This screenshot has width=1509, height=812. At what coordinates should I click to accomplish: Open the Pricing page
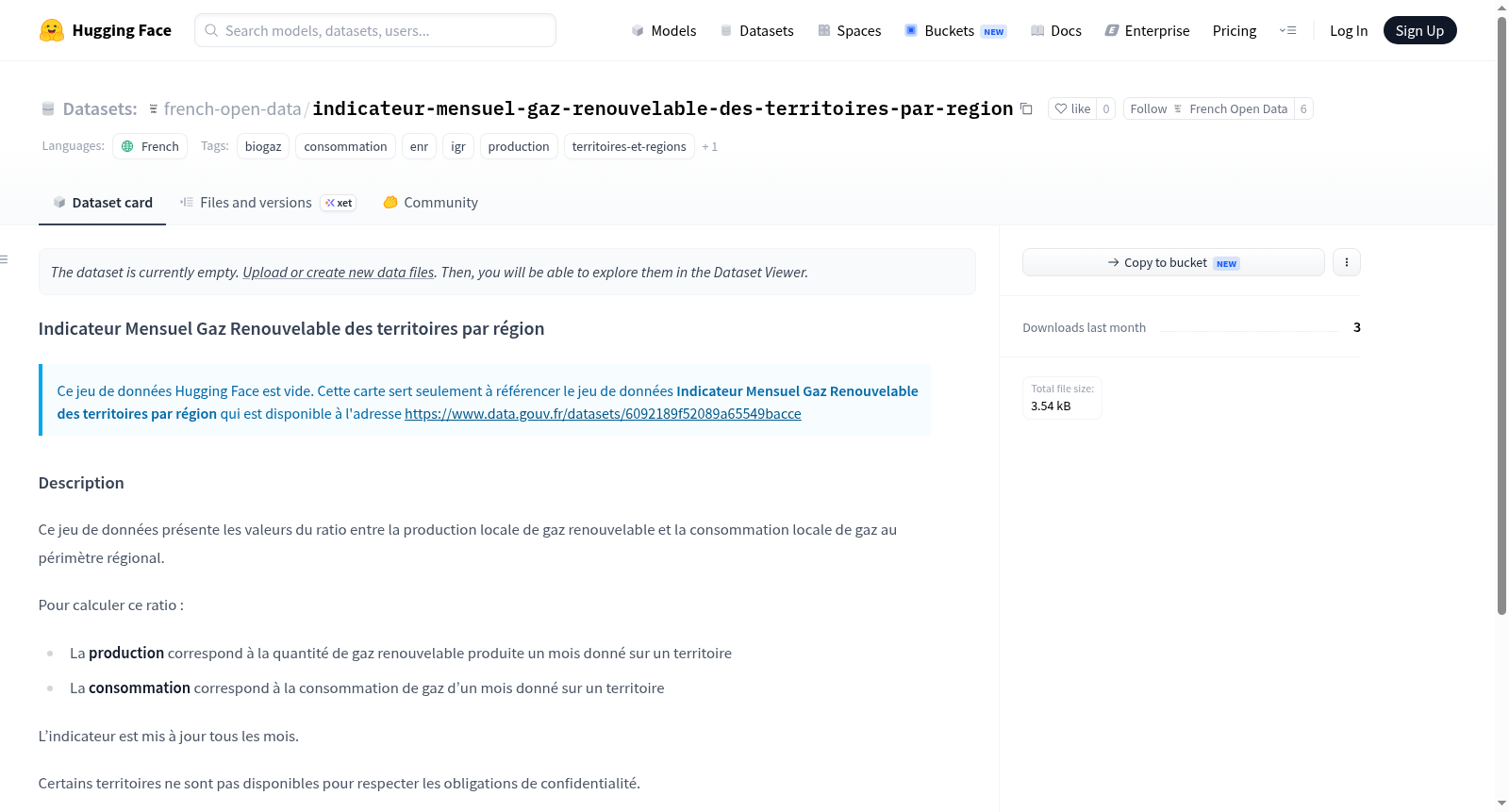pos(1235,30)
